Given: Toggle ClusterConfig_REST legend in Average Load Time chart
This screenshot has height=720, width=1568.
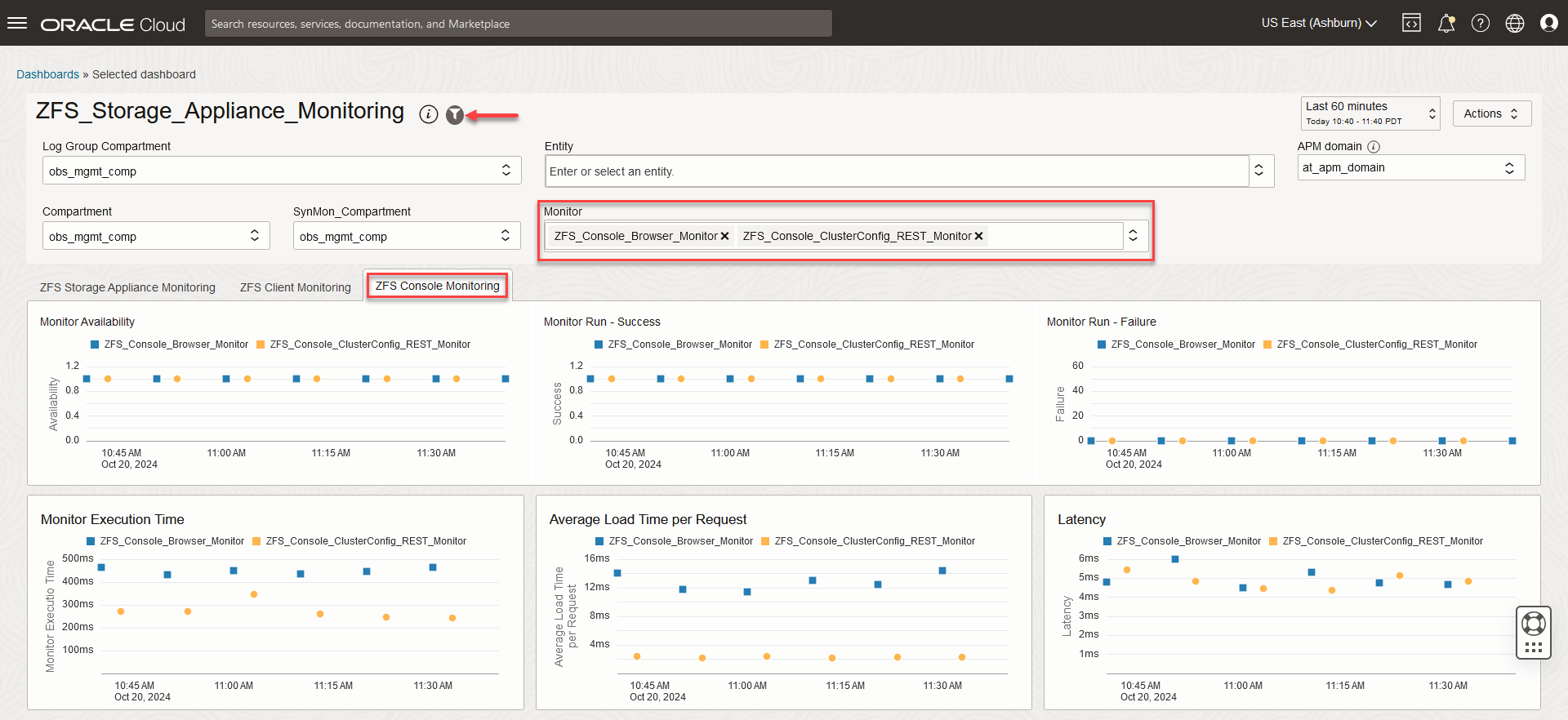Looking at the screenshot, I should point(868,541).
